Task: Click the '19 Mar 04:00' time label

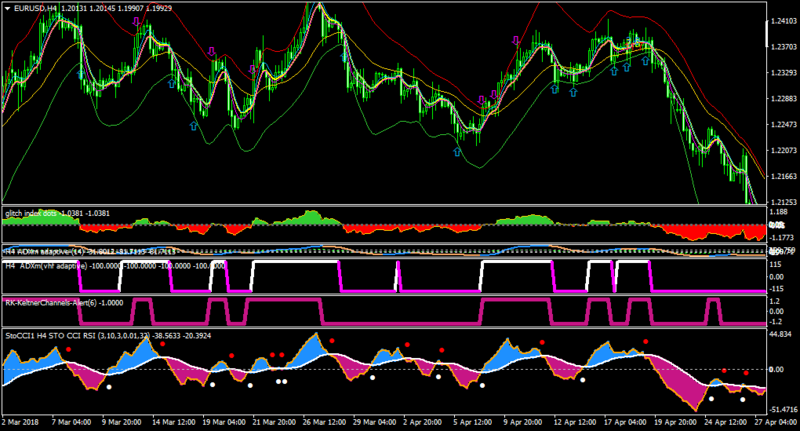Action: point(224,422)
